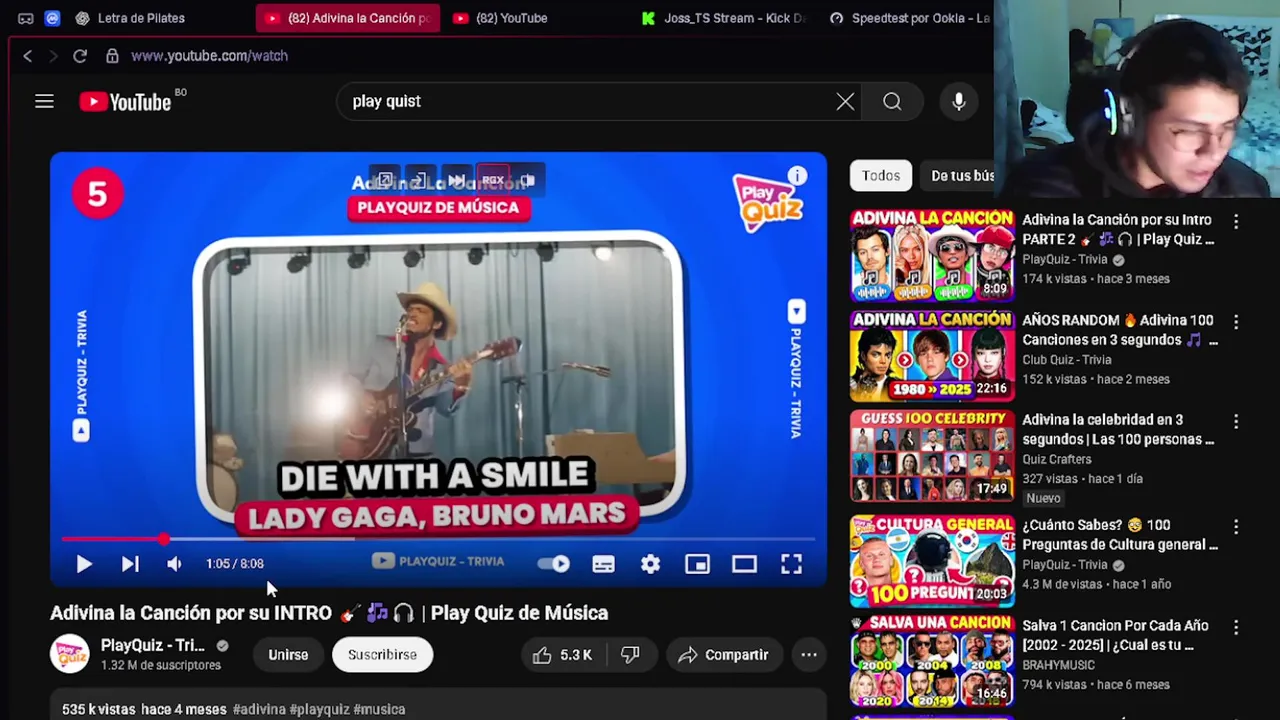Select the Todos filter chip

881,175
